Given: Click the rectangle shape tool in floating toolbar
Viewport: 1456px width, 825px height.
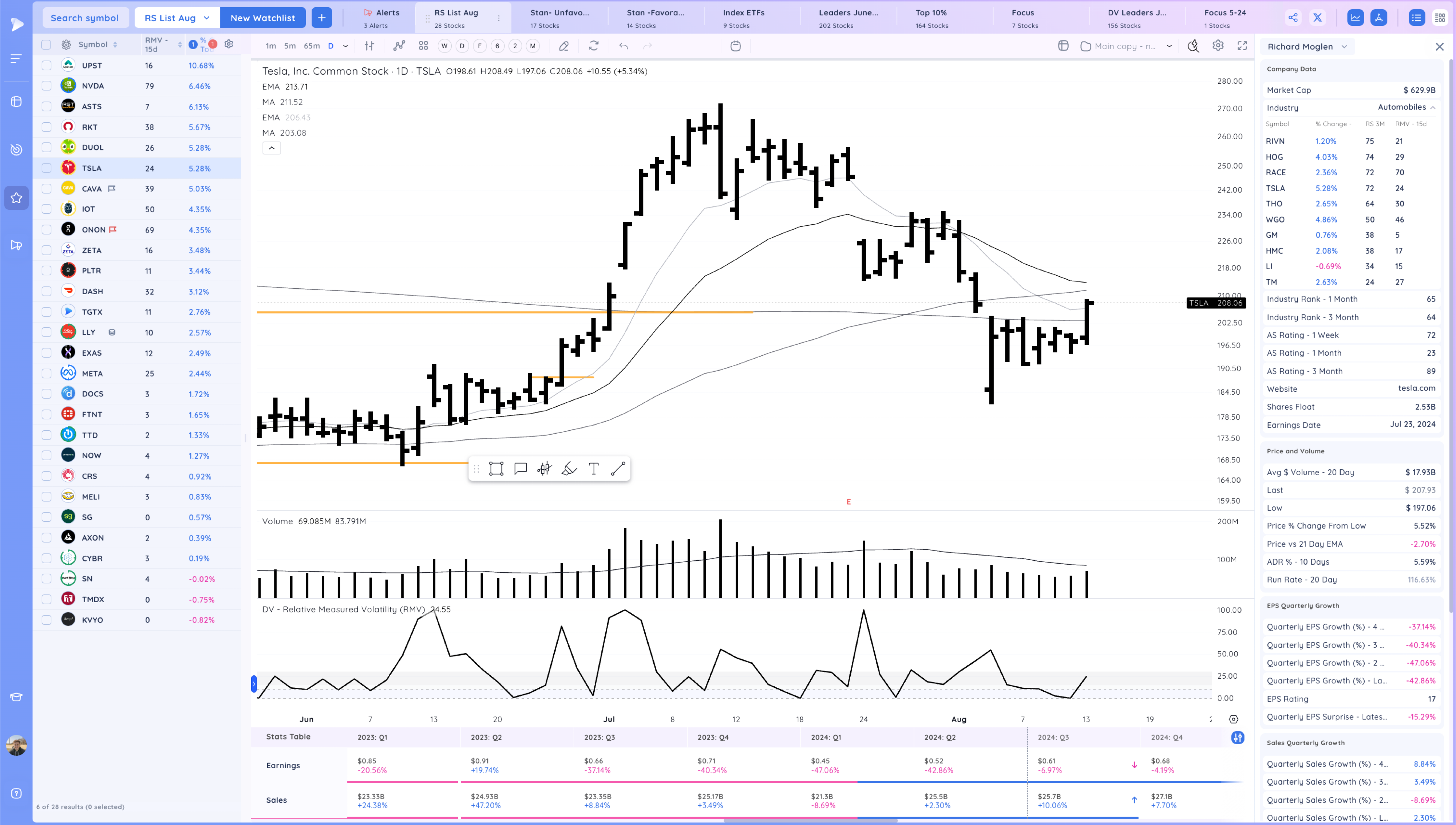Looking at the screenshot, I should [x=496, y=469].
